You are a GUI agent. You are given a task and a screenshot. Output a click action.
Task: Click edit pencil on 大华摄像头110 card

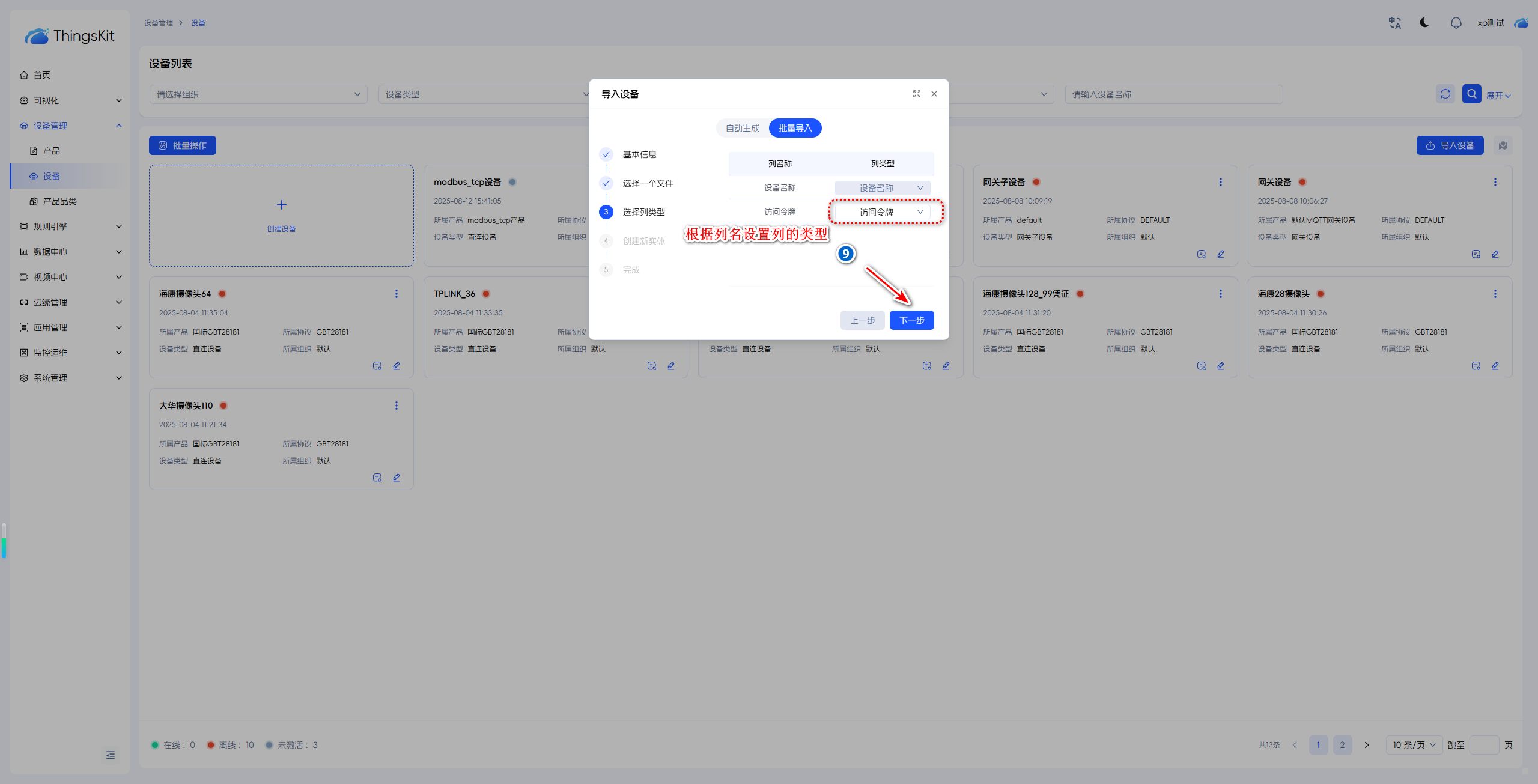pos(397,478)
